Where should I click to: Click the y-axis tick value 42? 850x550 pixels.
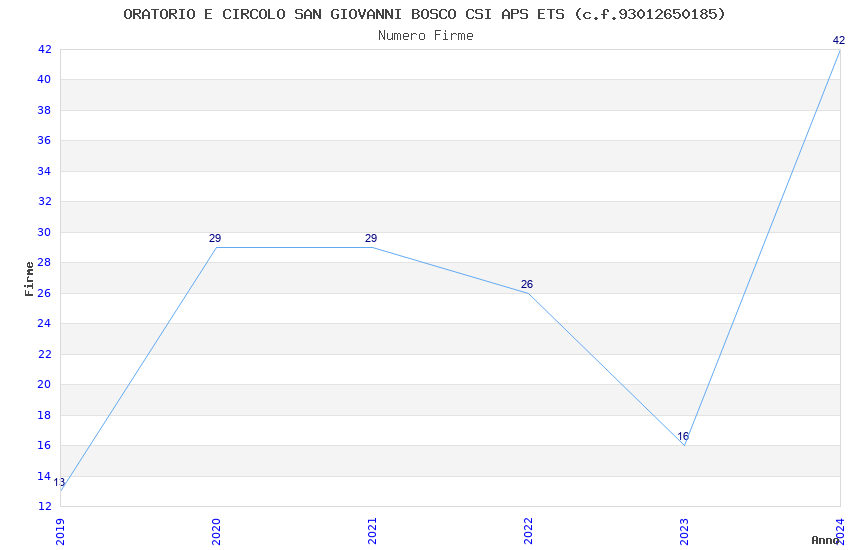[x=44, y=49]
